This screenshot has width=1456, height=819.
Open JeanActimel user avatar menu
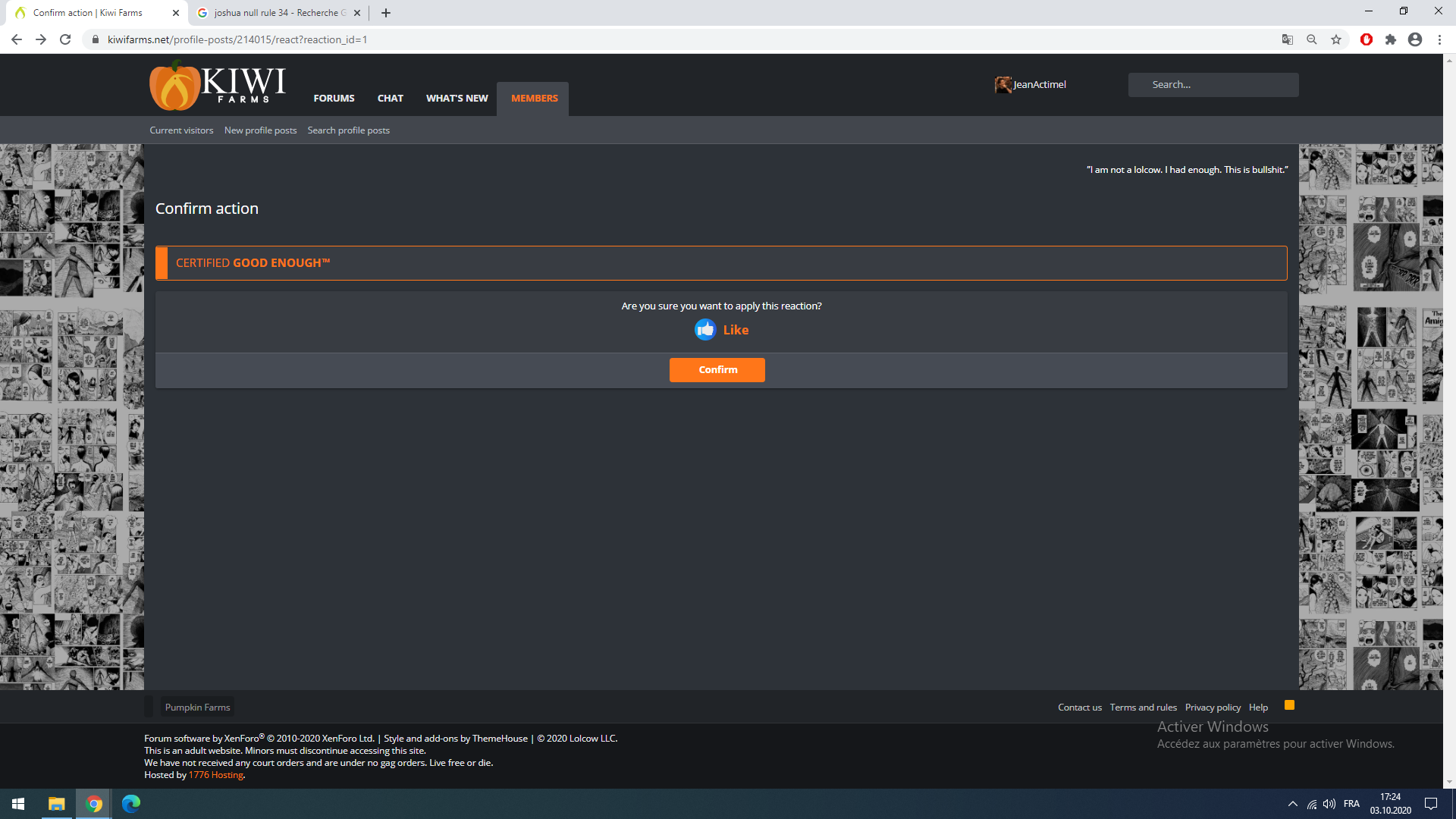[1003, 85]
